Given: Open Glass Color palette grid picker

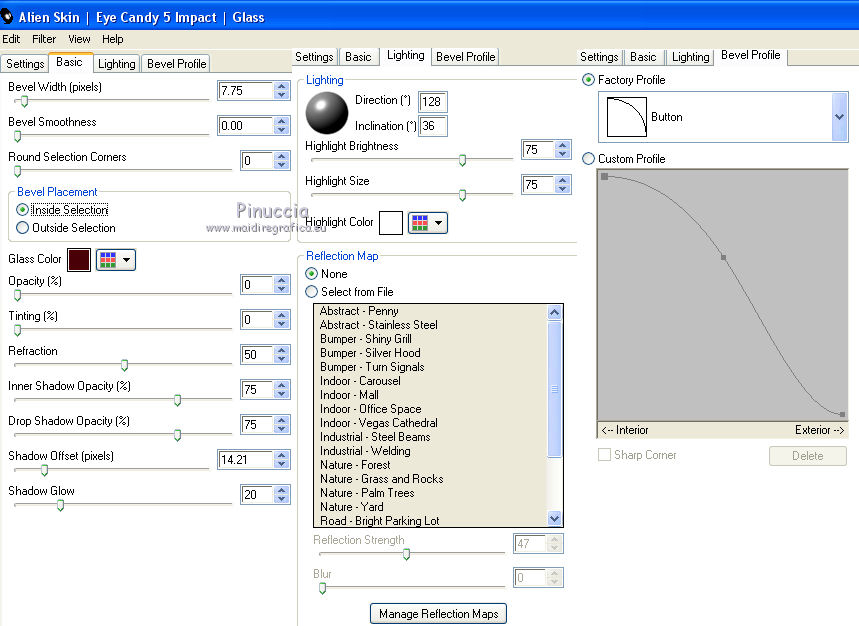Looking at the screenshot, I should [x=108, y=260].
